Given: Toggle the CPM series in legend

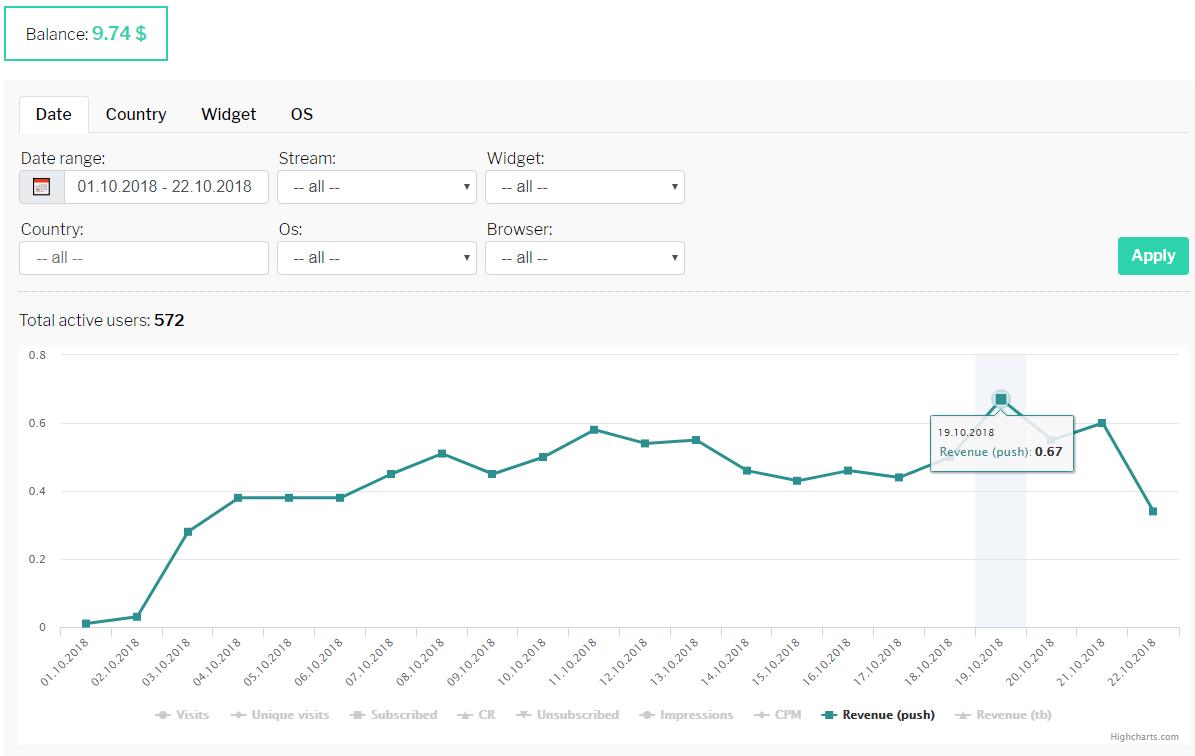Looking at the screenshot, I should (778, 715).
